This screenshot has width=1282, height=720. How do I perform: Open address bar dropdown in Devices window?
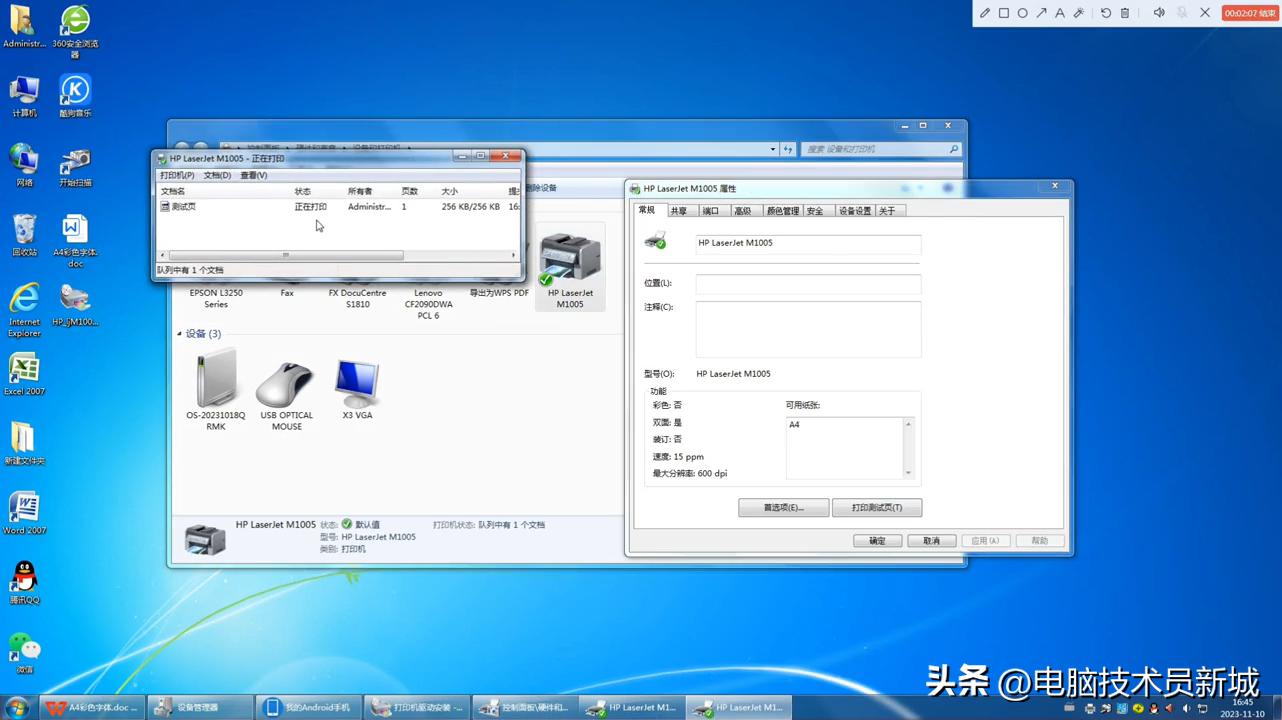[x=773, y=149]
